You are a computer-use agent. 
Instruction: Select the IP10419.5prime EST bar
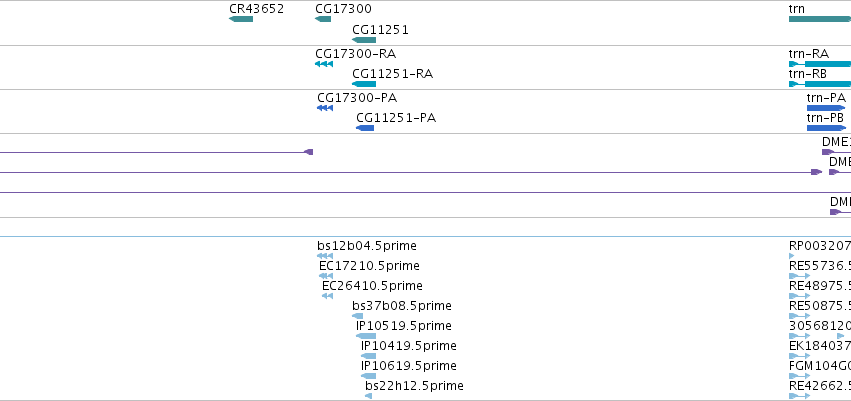click(x=369, y=356)
